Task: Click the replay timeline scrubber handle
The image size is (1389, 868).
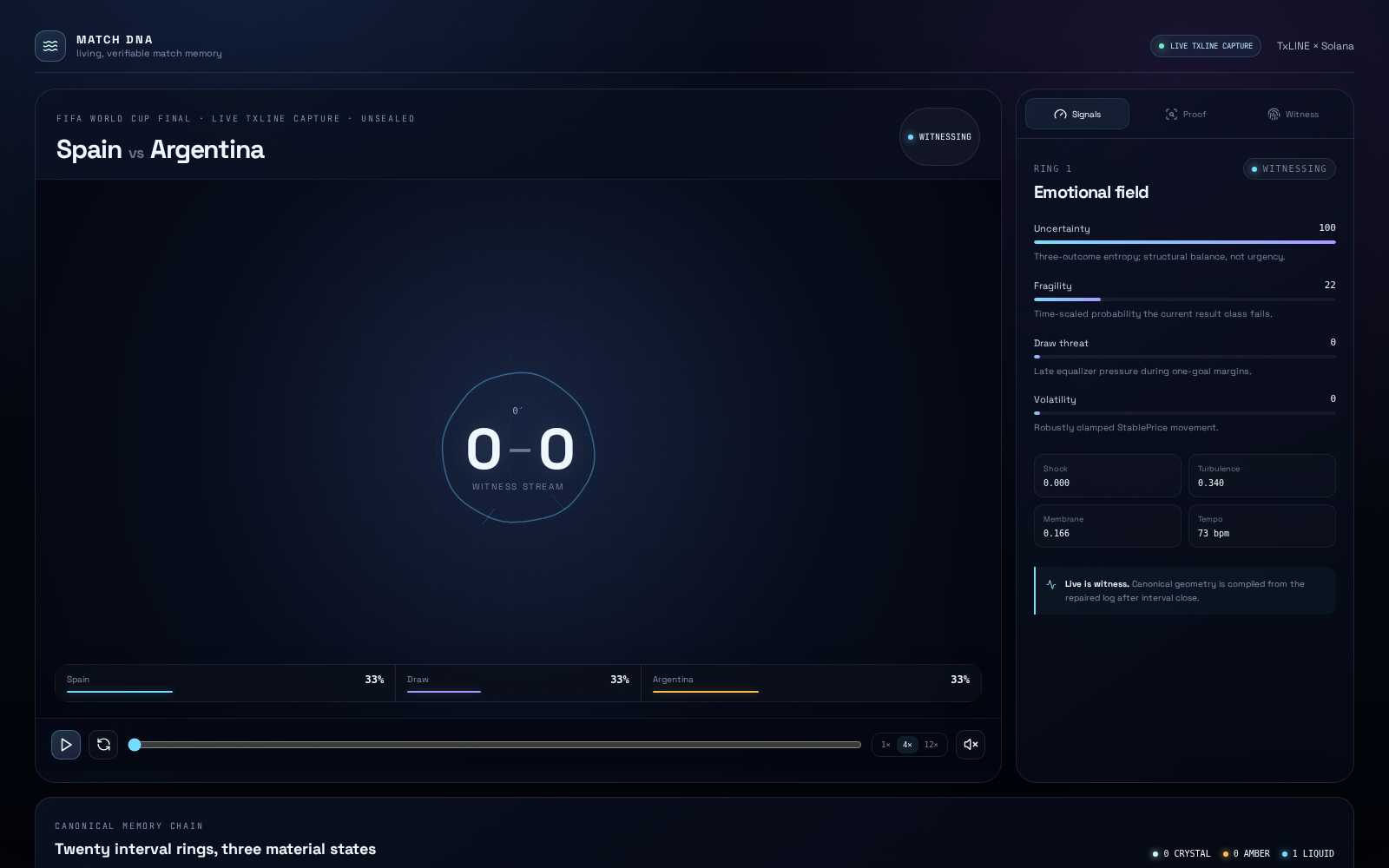Action: pos(135,745)
